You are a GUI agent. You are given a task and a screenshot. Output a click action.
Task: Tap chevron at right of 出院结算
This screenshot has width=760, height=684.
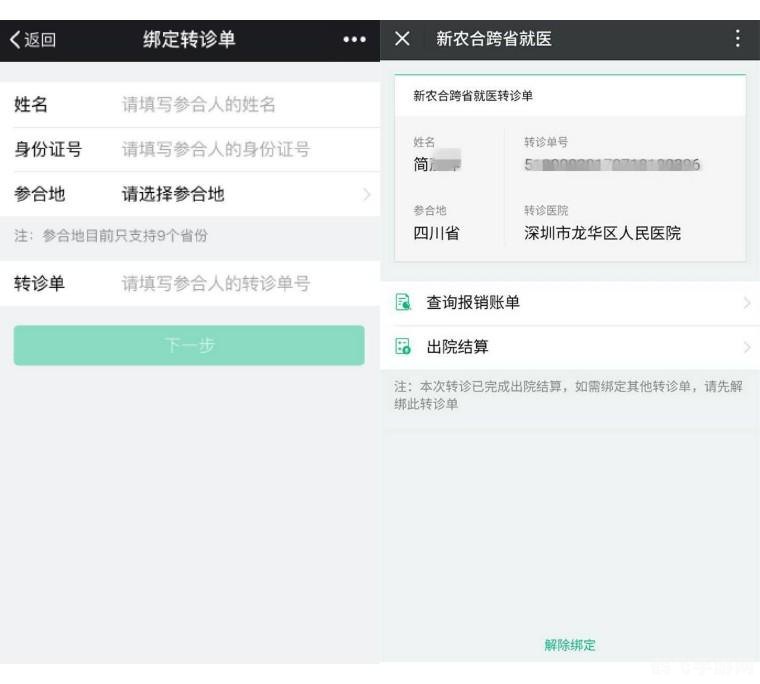point(747,347)
